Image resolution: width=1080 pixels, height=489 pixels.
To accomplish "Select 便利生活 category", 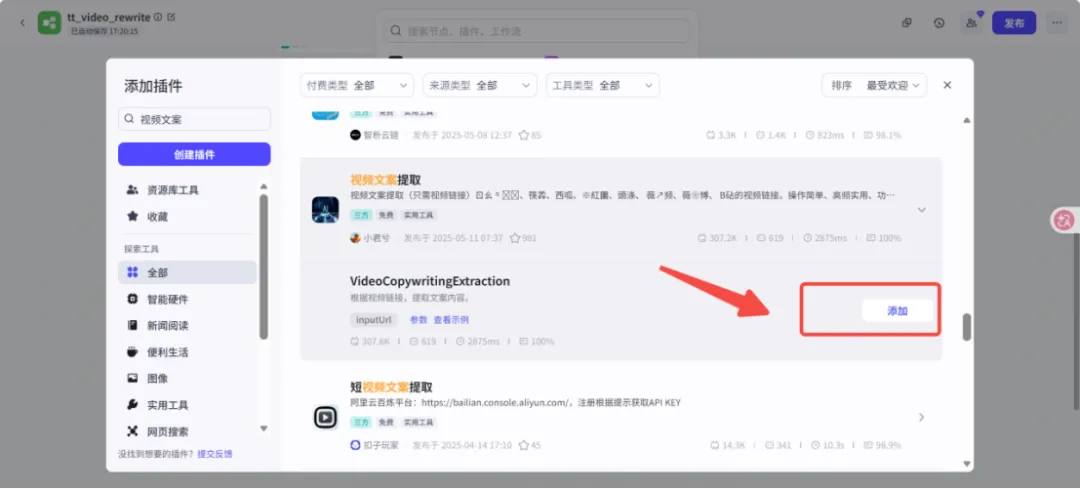I will [x=187, y=352].
